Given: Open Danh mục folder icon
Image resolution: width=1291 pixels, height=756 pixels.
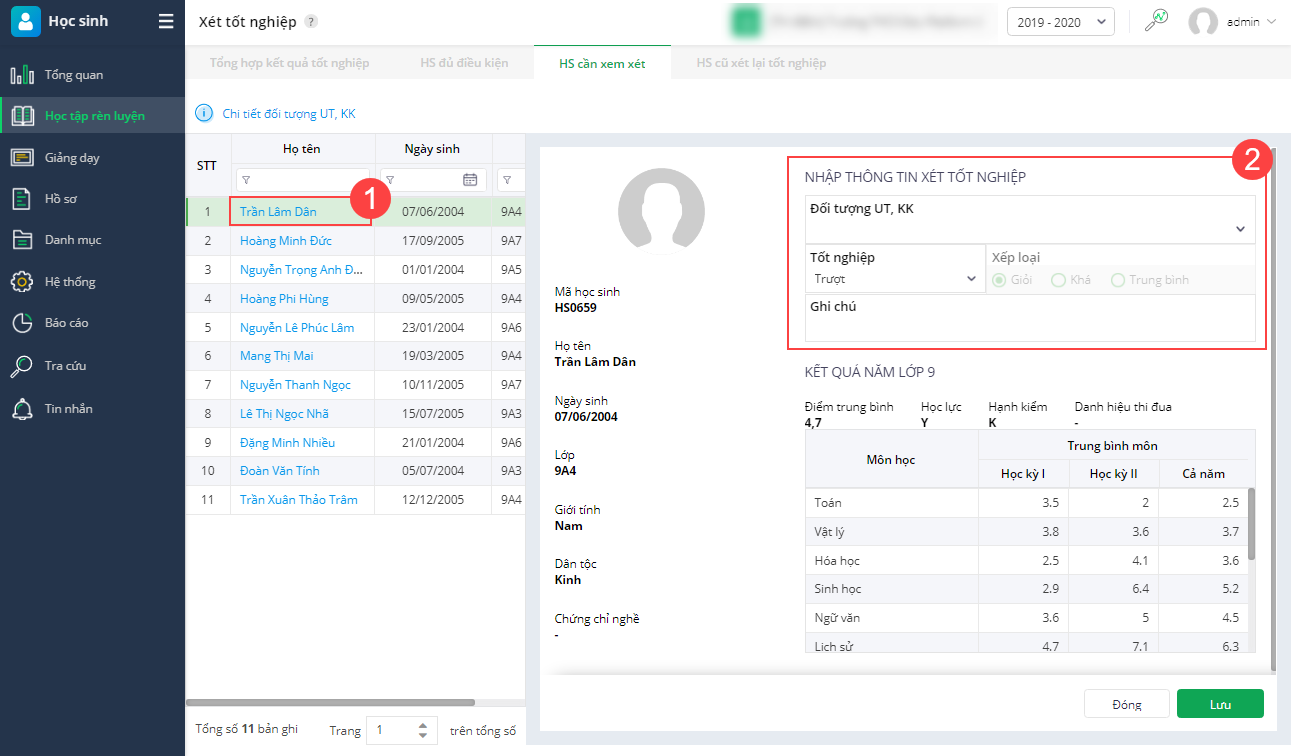Looking at the screenshot, I should pos(22,240).
